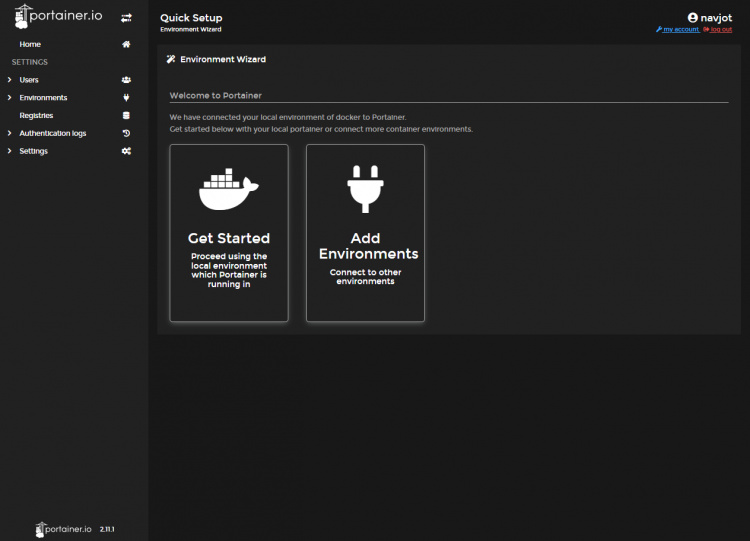Click the Users group icon in sidebar
750x541 pixels.
coord(126,80)
